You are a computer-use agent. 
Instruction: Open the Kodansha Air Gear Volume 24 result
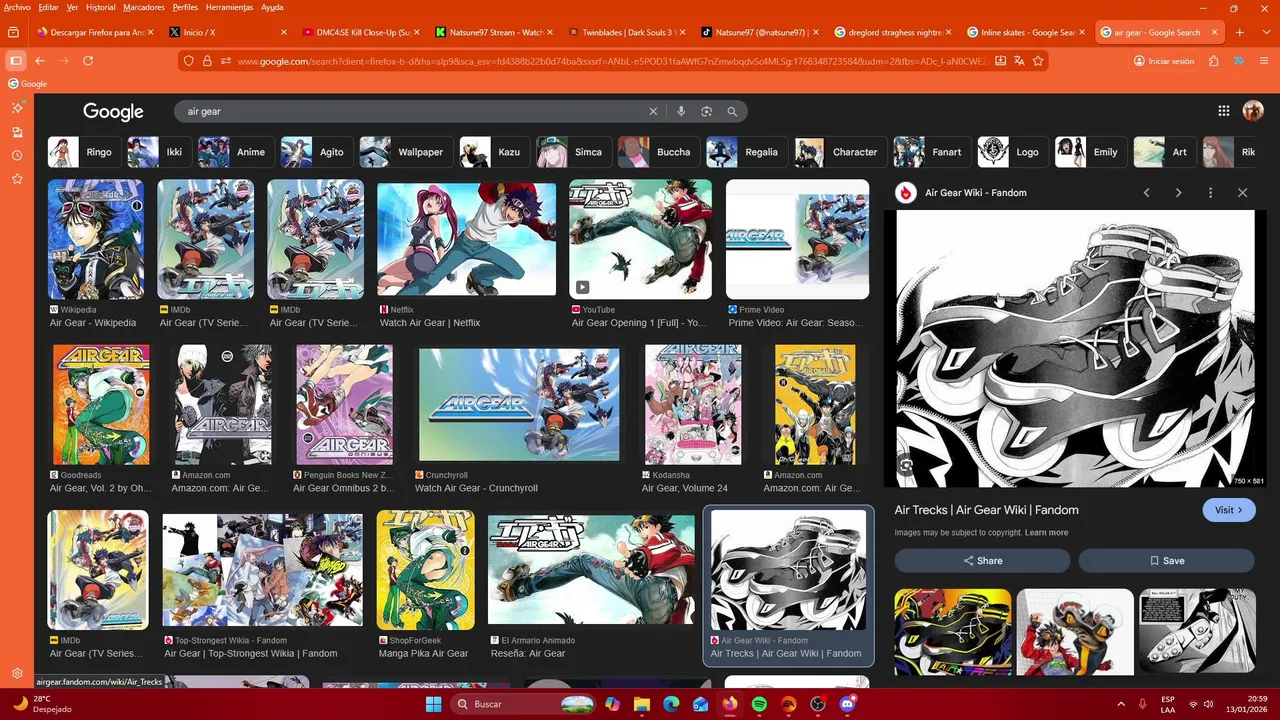[x=693, y=404]
